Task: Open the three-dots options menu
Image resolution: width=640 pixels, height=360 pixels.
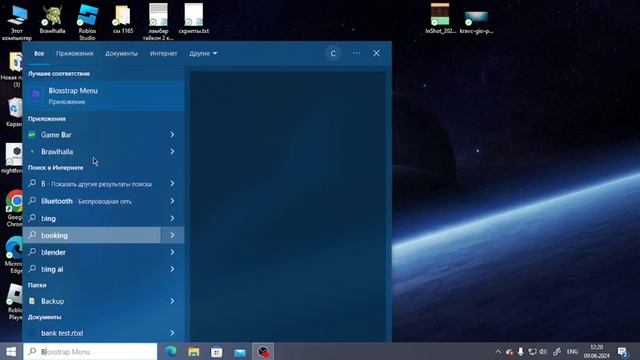Action: pos(356,53)
